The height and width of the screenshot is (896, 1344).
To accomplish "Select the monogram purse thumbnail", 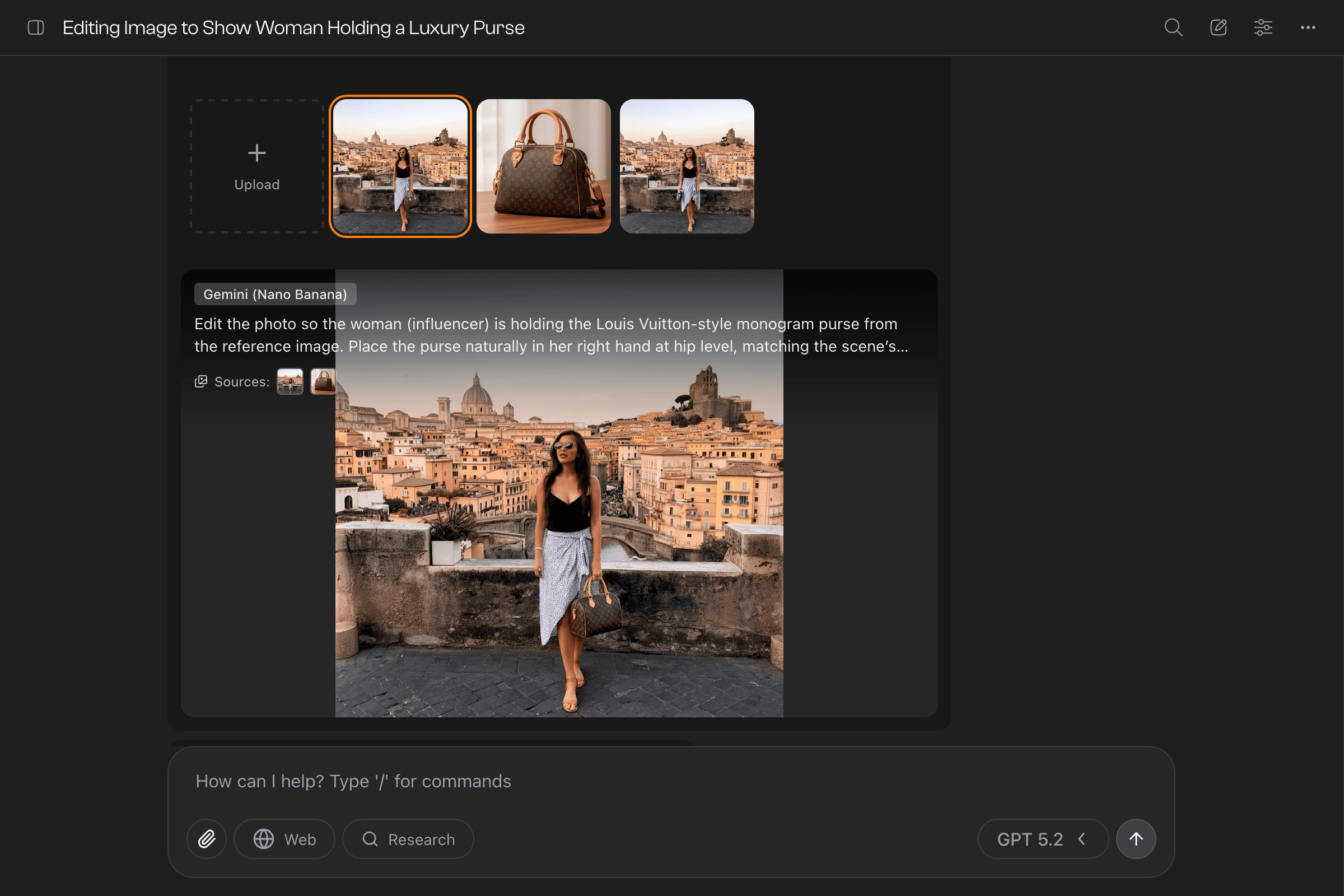I will (543, 166).
